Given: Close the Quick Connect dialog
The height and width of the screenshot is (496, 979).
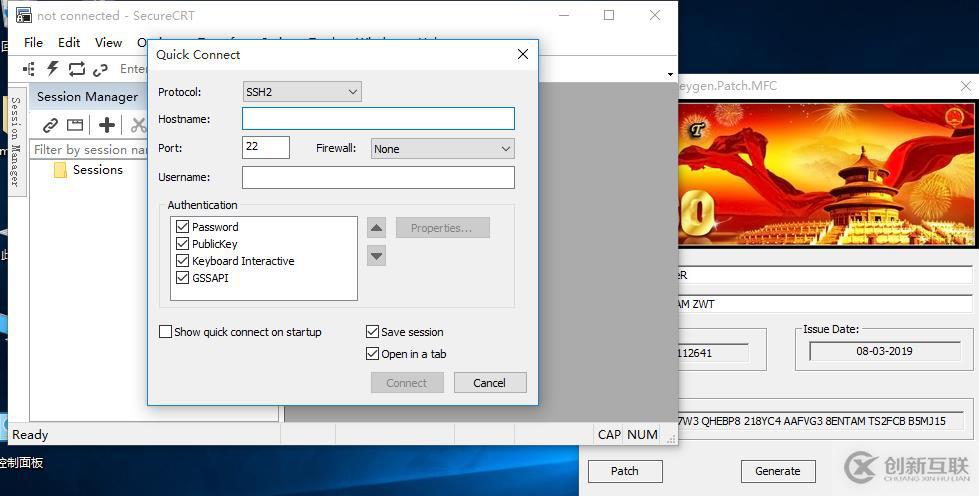Looking at the screenshot, I should pyautogui.click(x=523, y=54).
